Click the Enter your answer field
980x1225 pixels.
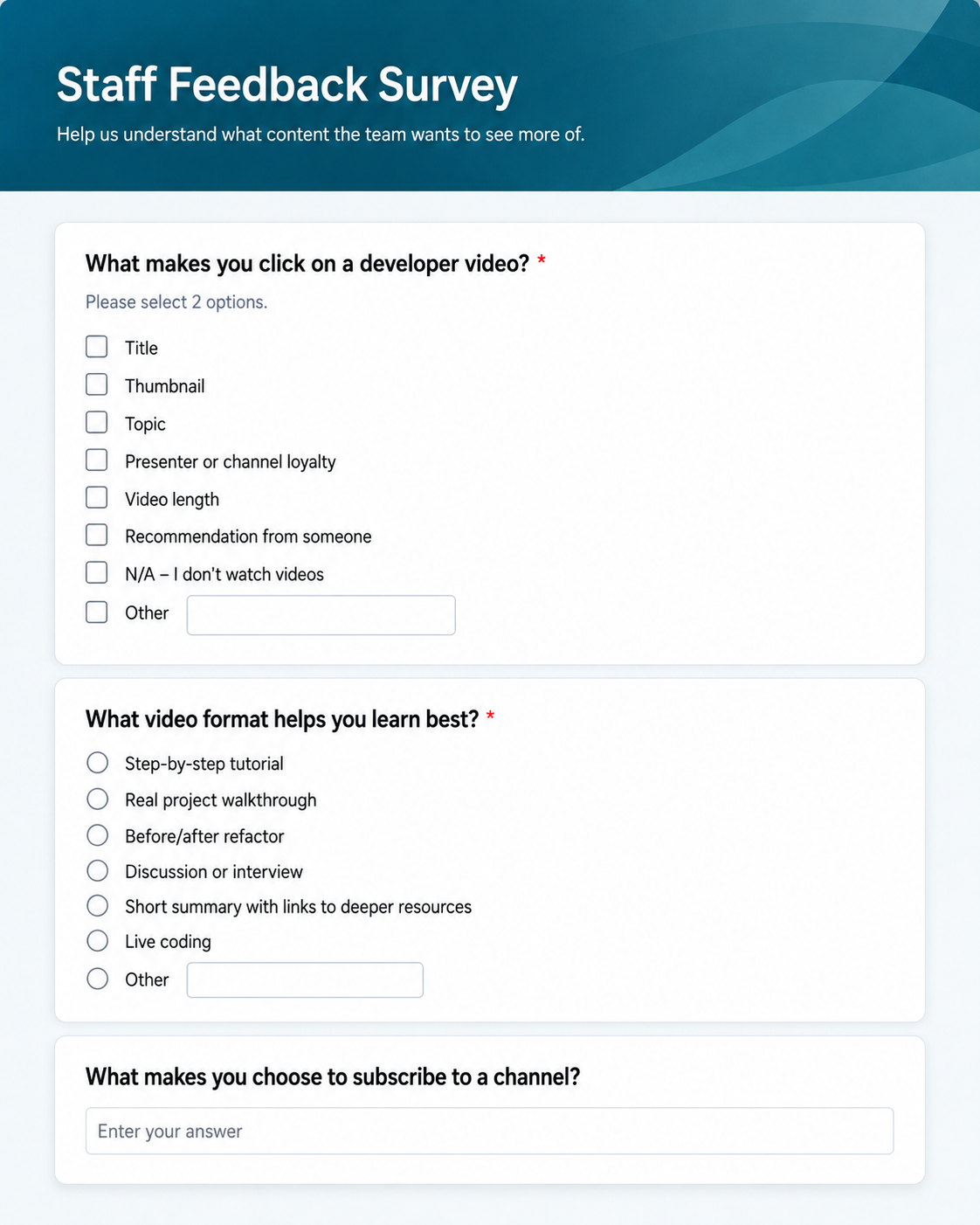(489, 1132)
